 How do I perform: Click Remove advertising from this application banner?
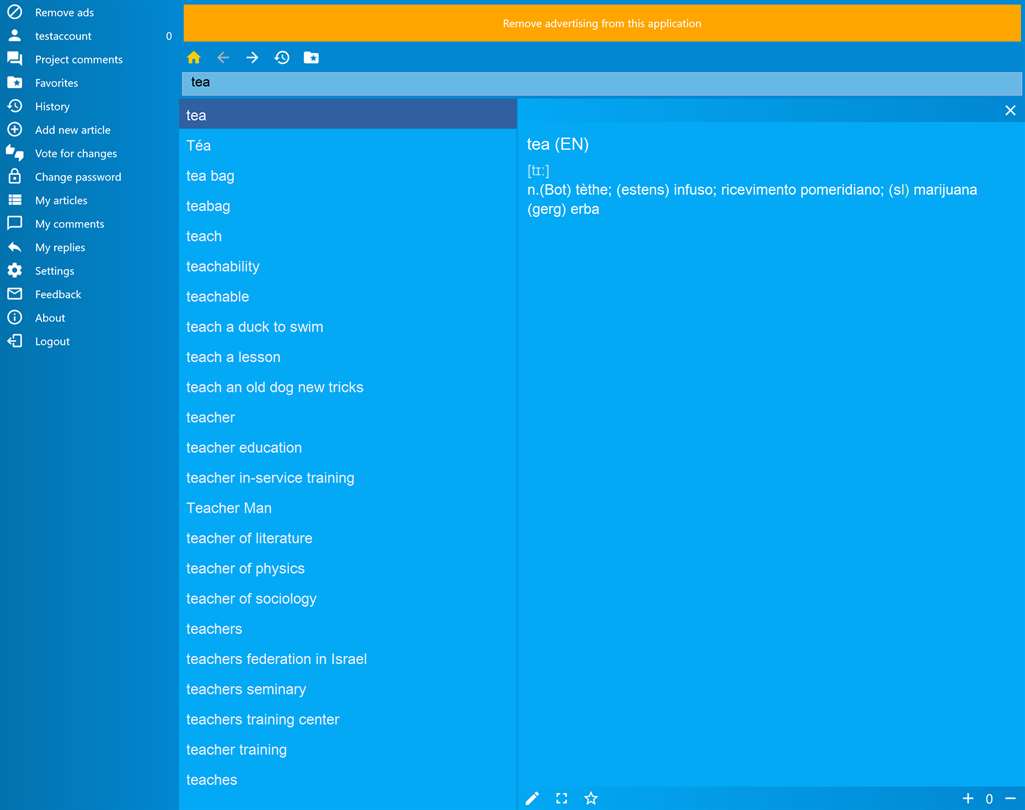pyautogui.click(x=602, y=24)
